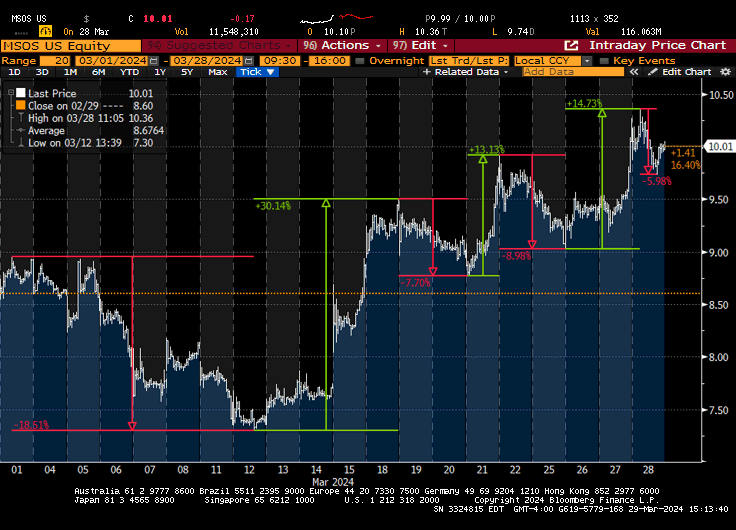The image size is (736, 530).
Task: Click the Range days field showing 20
Action: click(55, 61)
